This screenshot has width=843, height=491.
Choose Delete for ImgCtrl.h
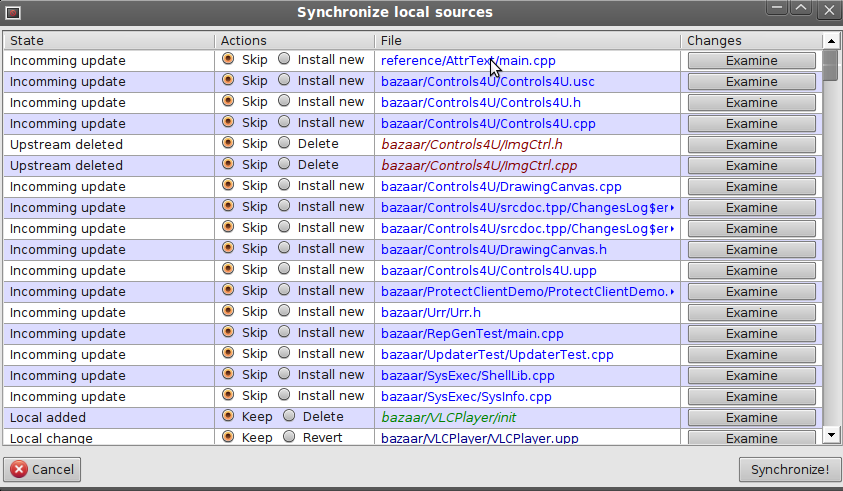click(284, 144)
